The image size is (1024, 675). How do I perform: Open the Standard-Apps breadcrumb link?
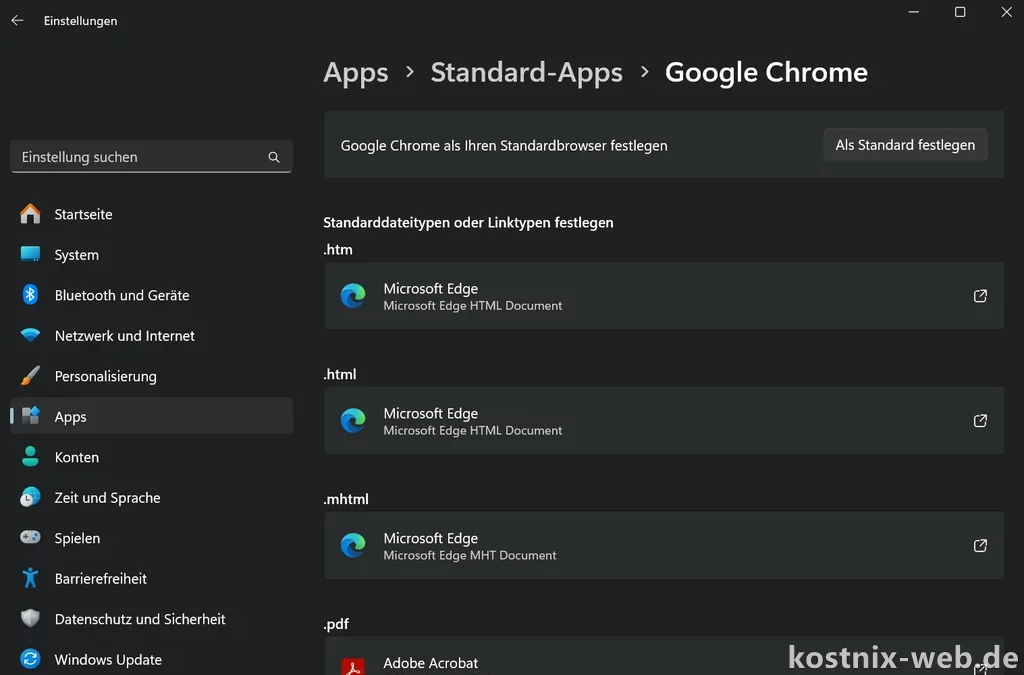click(x=526, y=72)
